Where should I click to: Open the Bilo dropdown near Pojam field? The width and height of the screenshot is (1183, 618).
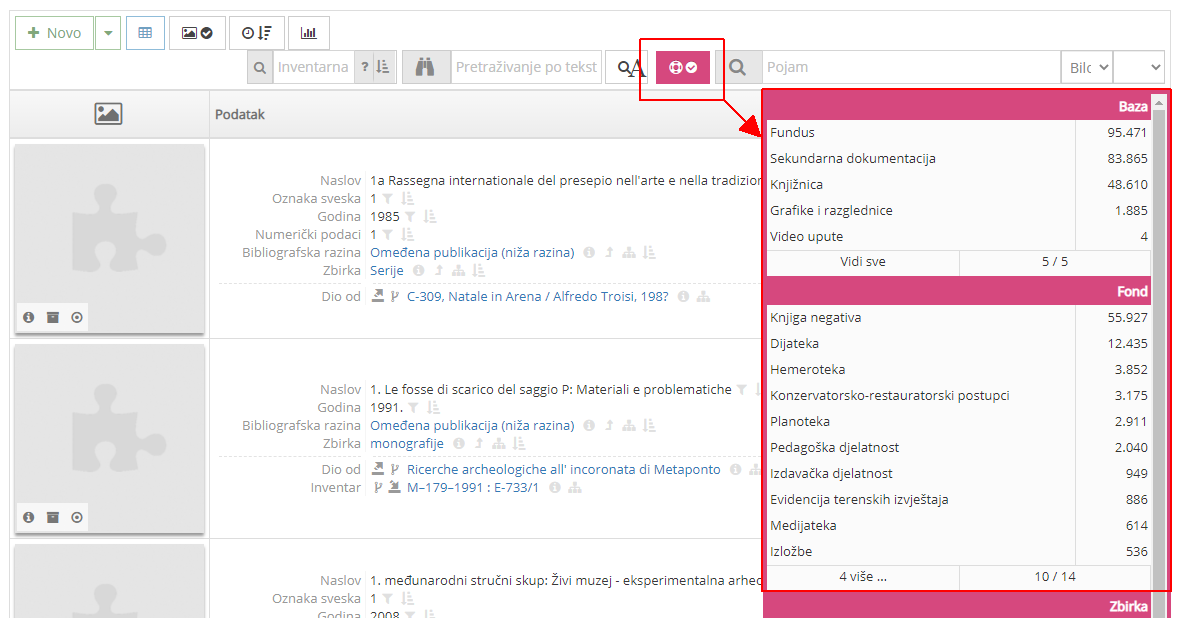click(1087, 66)
